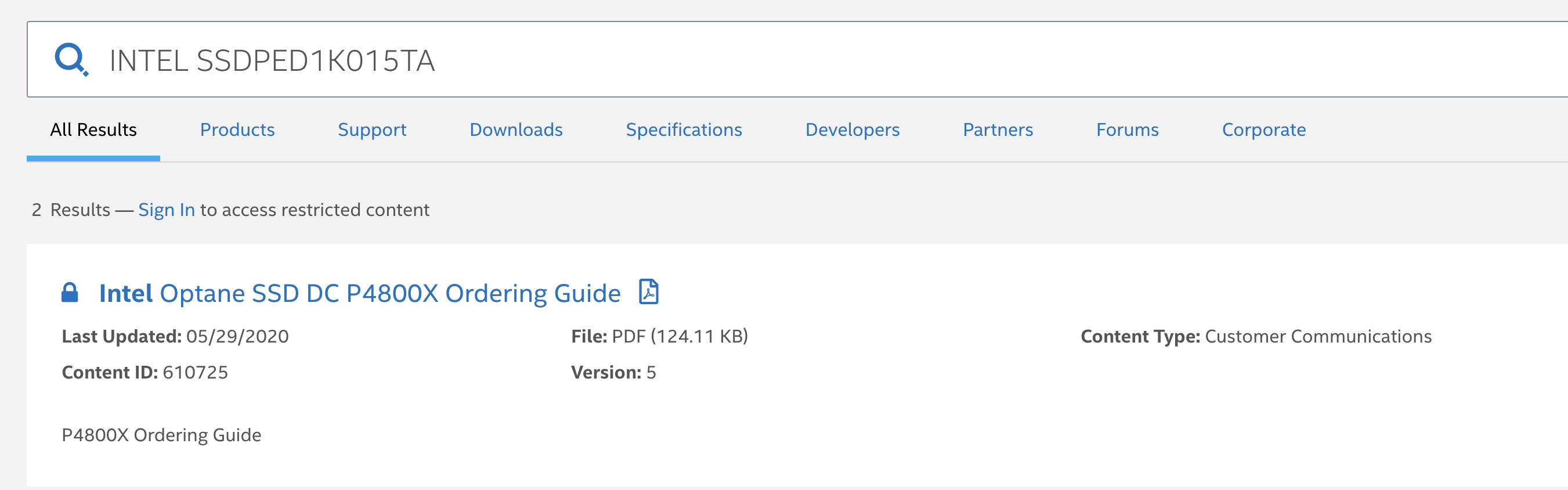Click the magnifying glass search icon
The image size is (1568, 490).
coord(72,60)
